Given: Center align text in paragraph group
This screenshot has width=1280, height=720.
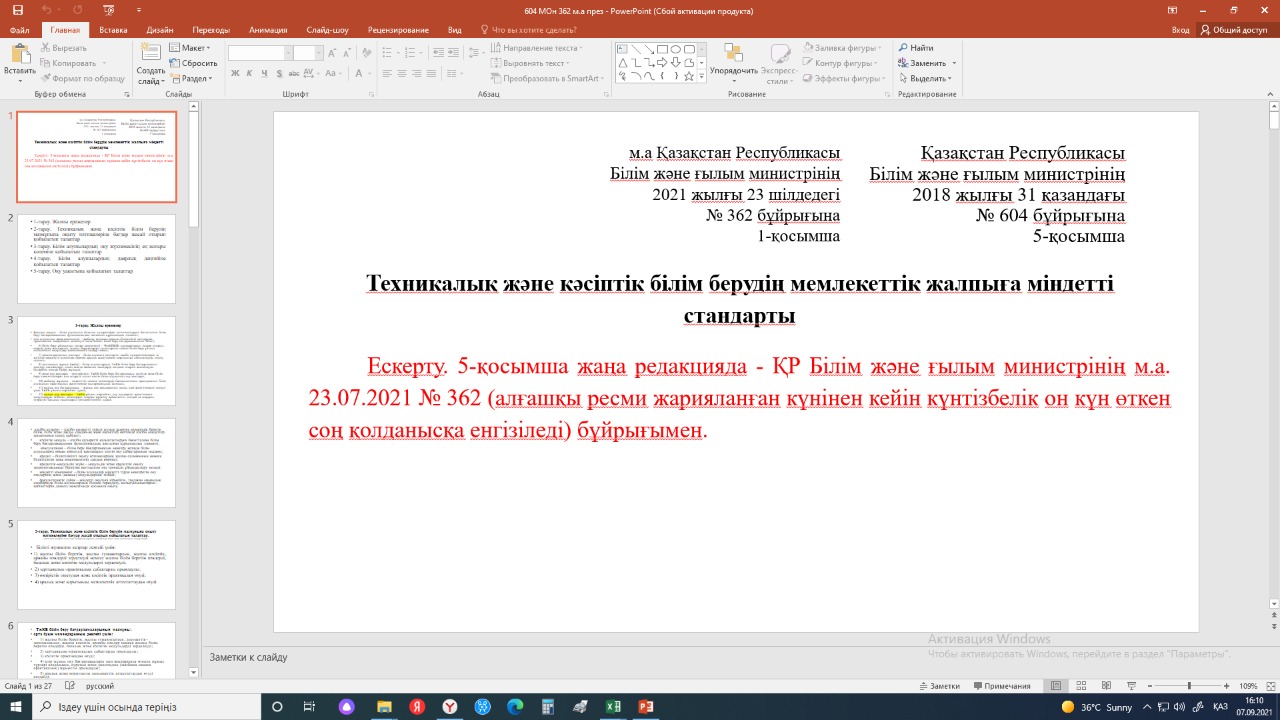Looking at the screenshot, I should pyautogui.click(x=402, y=73).
